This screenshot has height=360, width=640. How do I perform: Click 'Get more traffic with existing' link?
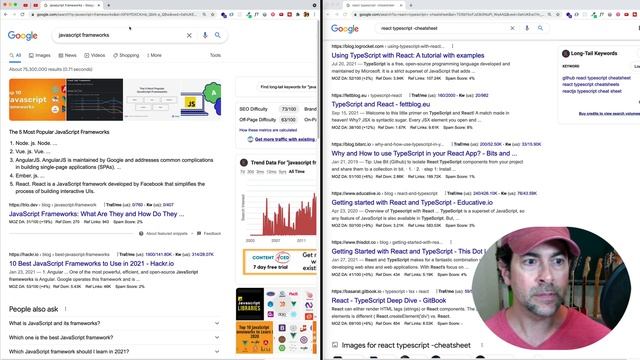tap(284, 139)
